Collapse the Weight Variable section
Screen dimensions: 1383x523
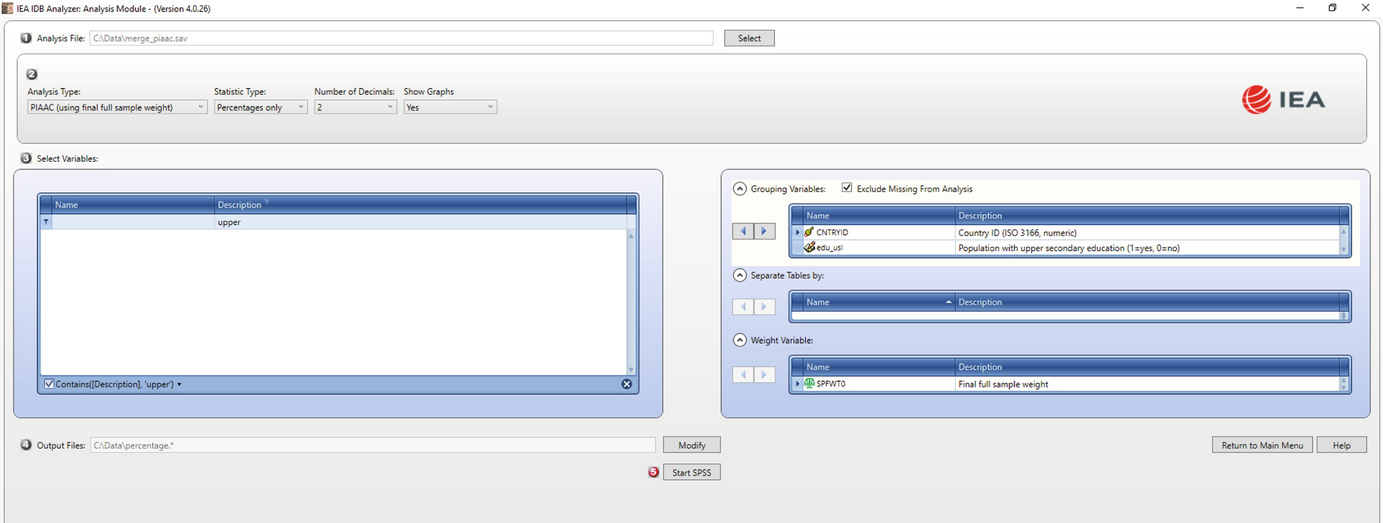(740, 340)
